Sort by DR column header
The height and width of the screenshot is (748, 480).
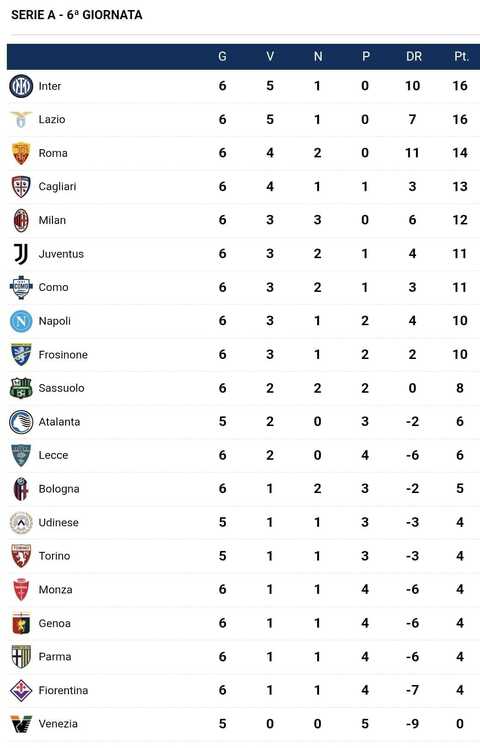pyautogui.click(x=414, y=56)
